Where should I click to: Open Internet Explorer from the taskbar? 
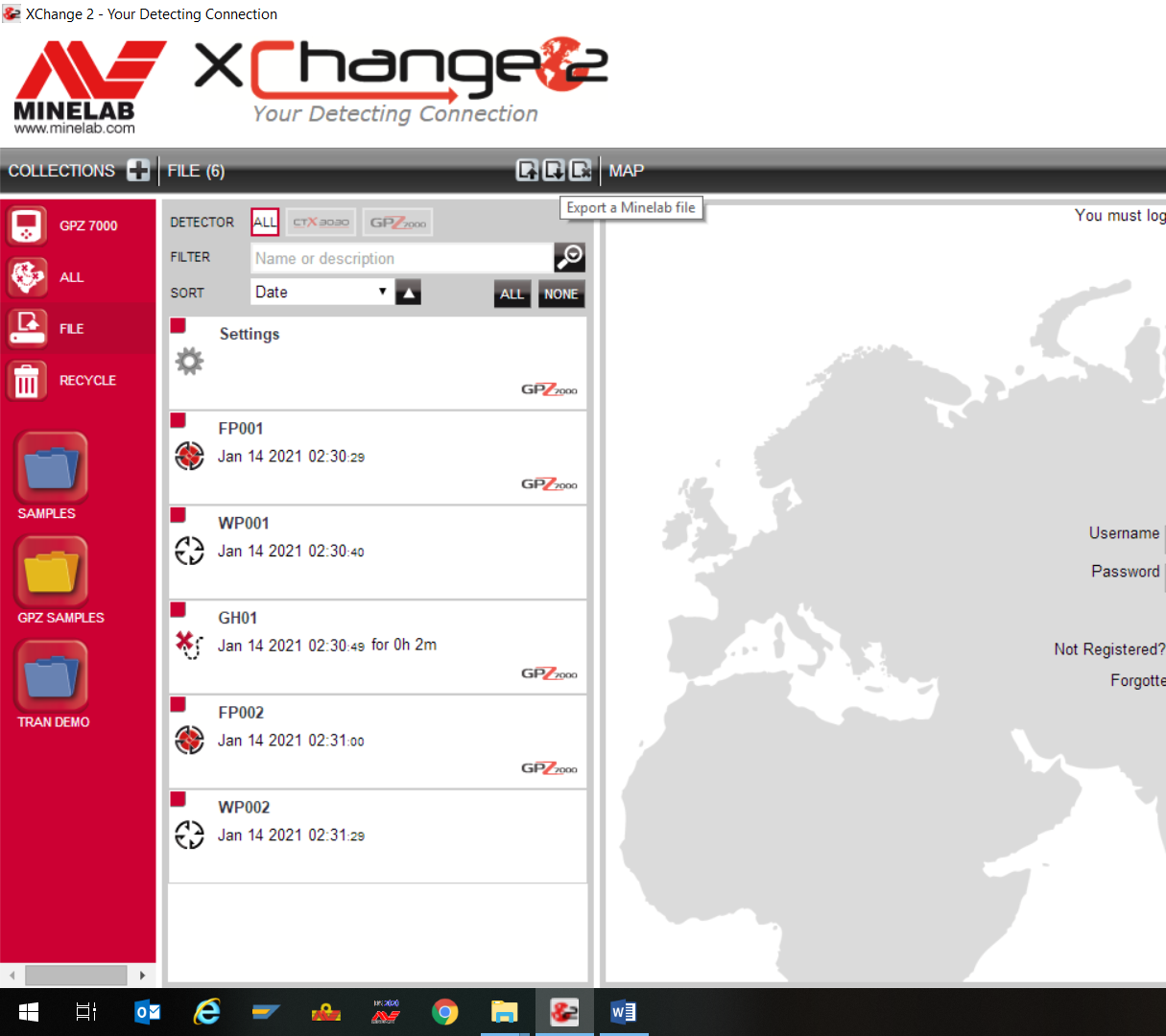[x=206, y=1012]
